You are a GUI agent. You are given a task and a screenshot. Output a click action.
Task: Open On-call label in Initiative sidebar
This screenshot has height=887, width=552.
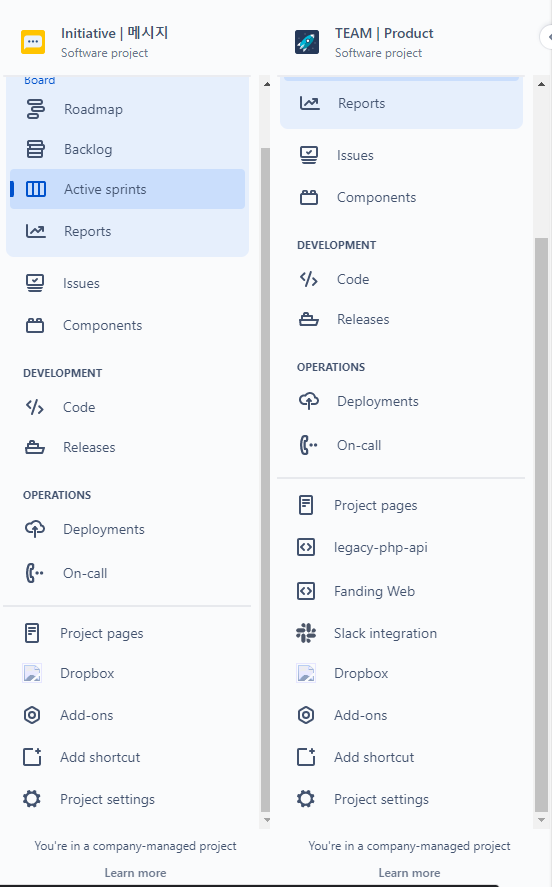coord(85,573)
